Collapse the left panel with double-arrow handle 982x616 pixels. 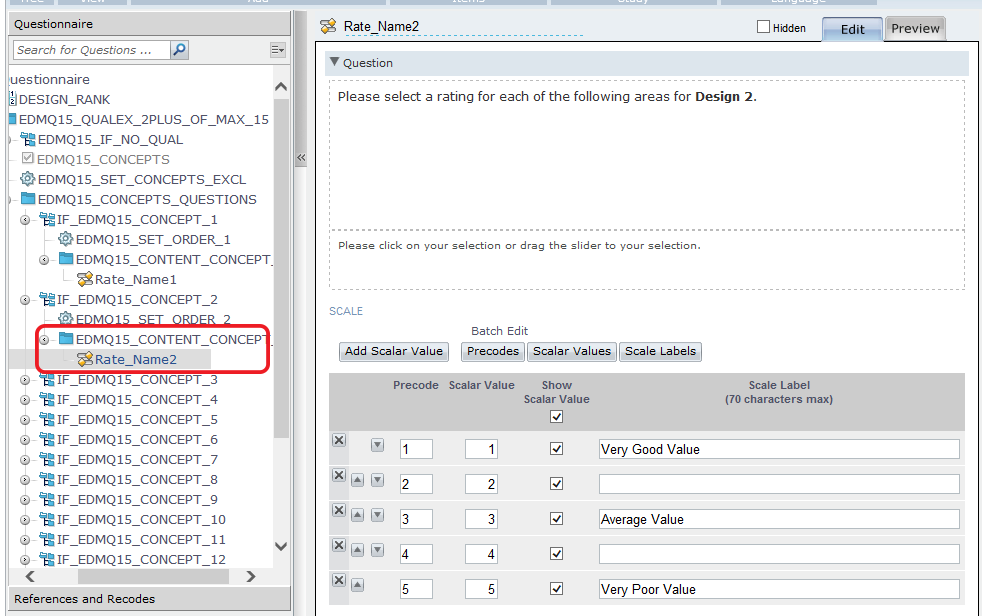point(301,158)
